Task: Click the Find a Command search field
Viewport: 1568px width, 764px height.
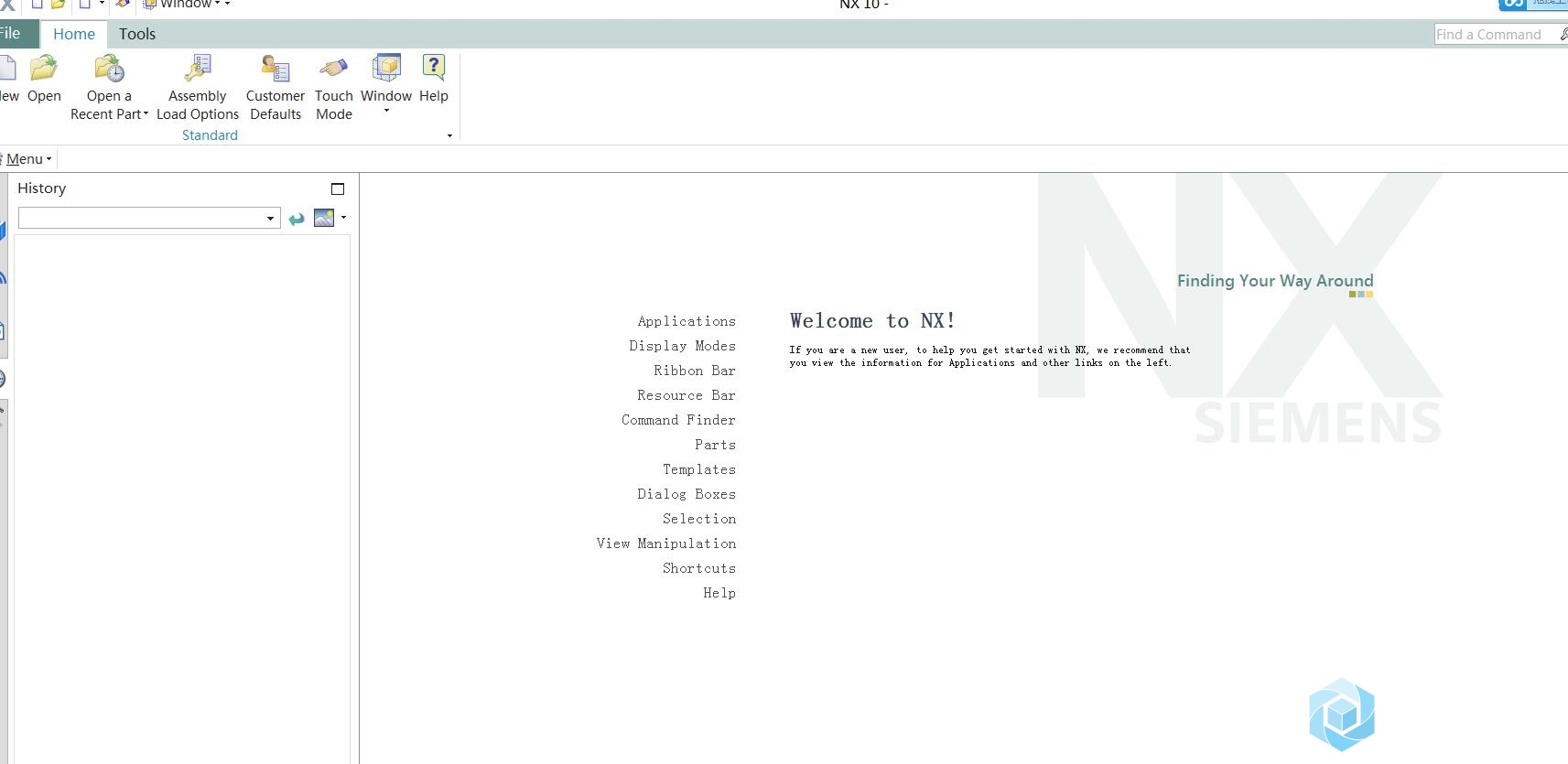Action: point(1494,35)
